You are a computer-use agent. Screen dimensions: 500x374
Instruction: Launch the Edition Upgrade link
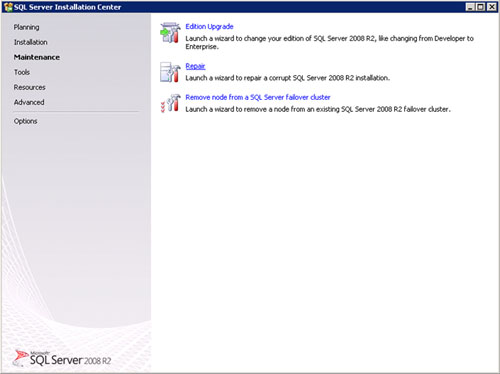pyautogui.click(x=209, y=27)
